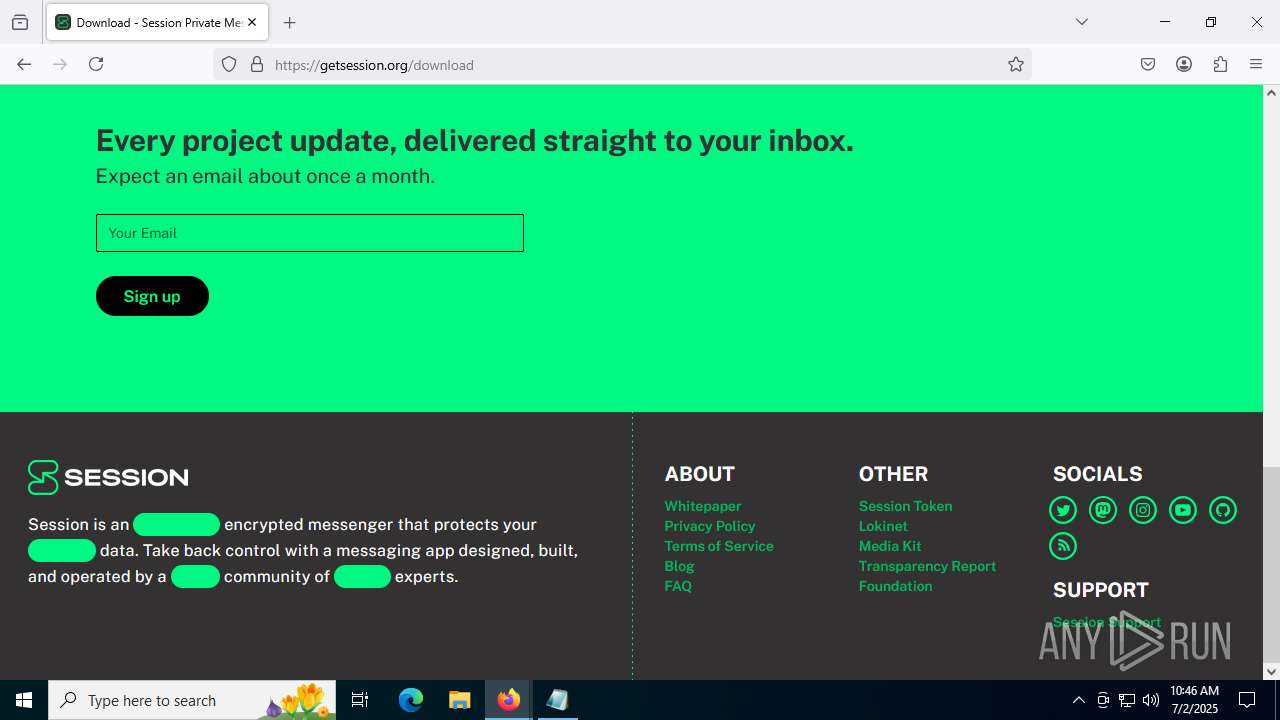Click the Your Email input field
Screen dimensions: 1280x720
310,233
